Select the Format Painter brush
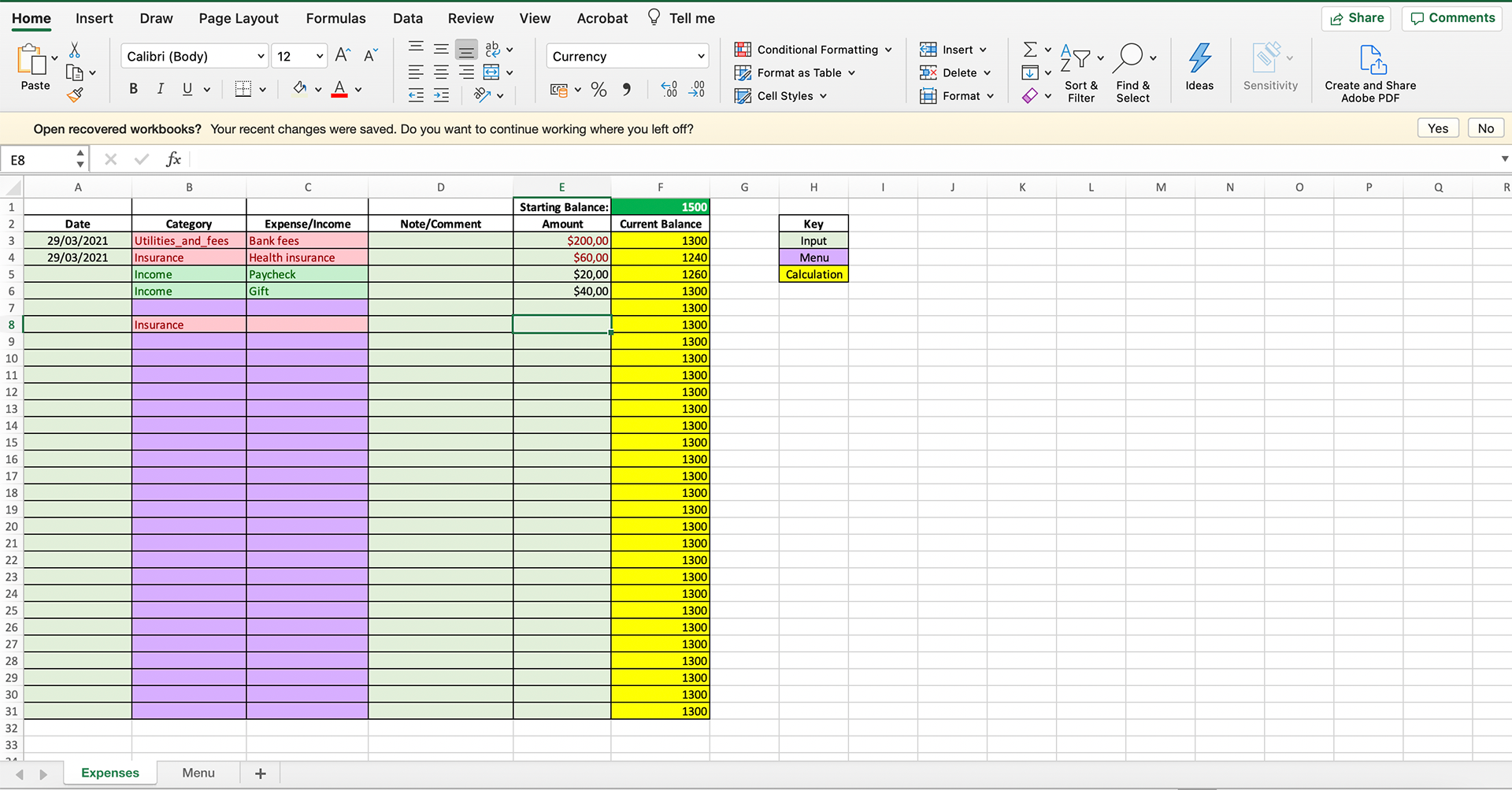Image resolution: width=1512 pixels, height=790 pixels. [75, 95]
